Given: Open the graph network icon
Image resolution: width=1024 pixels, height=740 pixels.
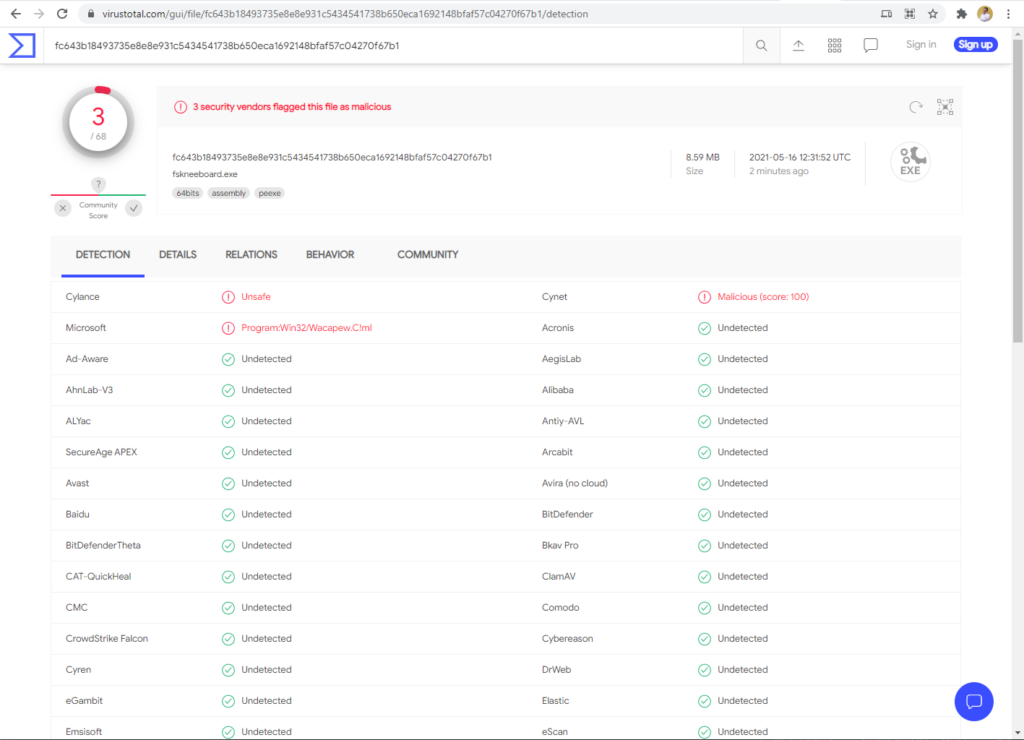Looking at the screenshot, I should [x=945, y=107].
